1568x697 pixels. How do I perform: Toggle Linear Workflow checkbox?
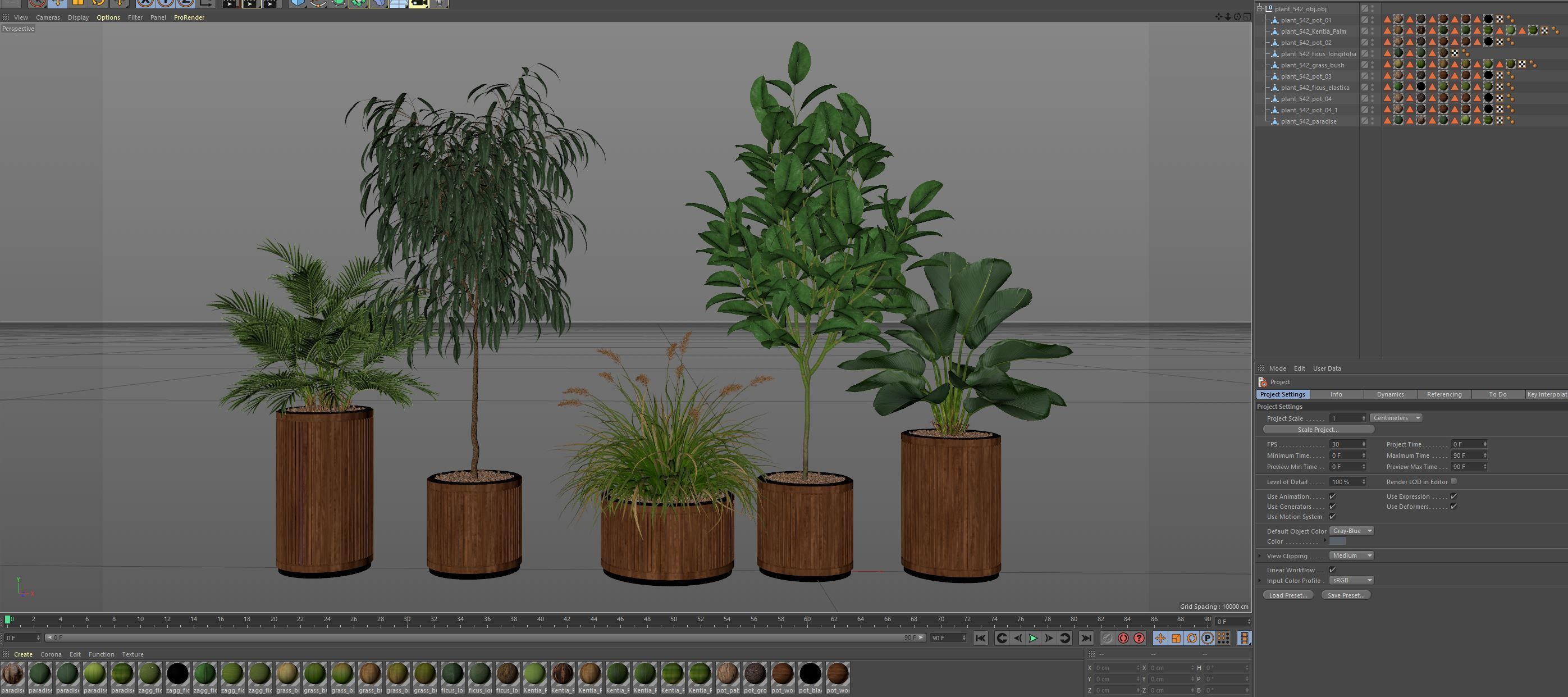pyautogui.click(x=1332, y=570)
